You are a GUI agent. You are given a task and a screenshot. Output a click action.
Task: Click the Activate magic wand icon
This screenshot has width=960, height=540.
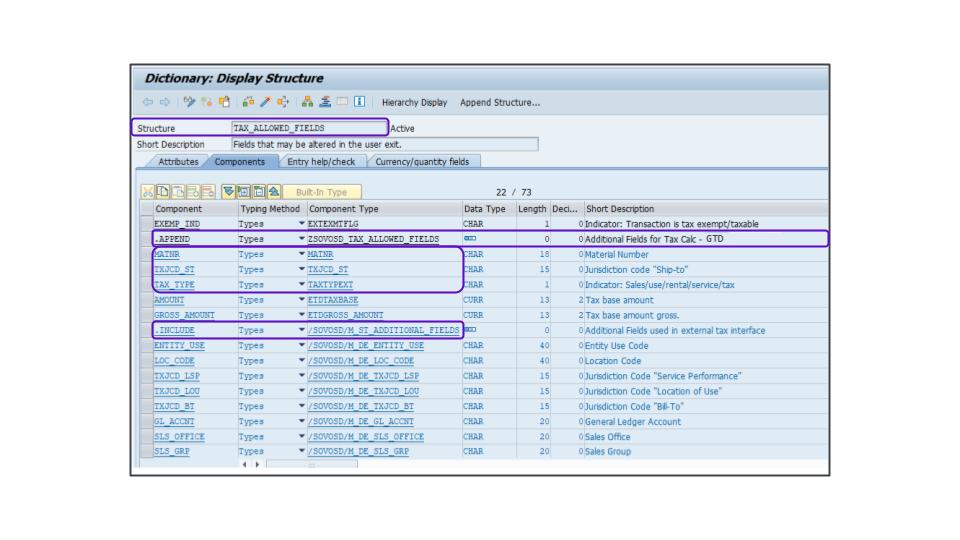(x=262, y=102)
